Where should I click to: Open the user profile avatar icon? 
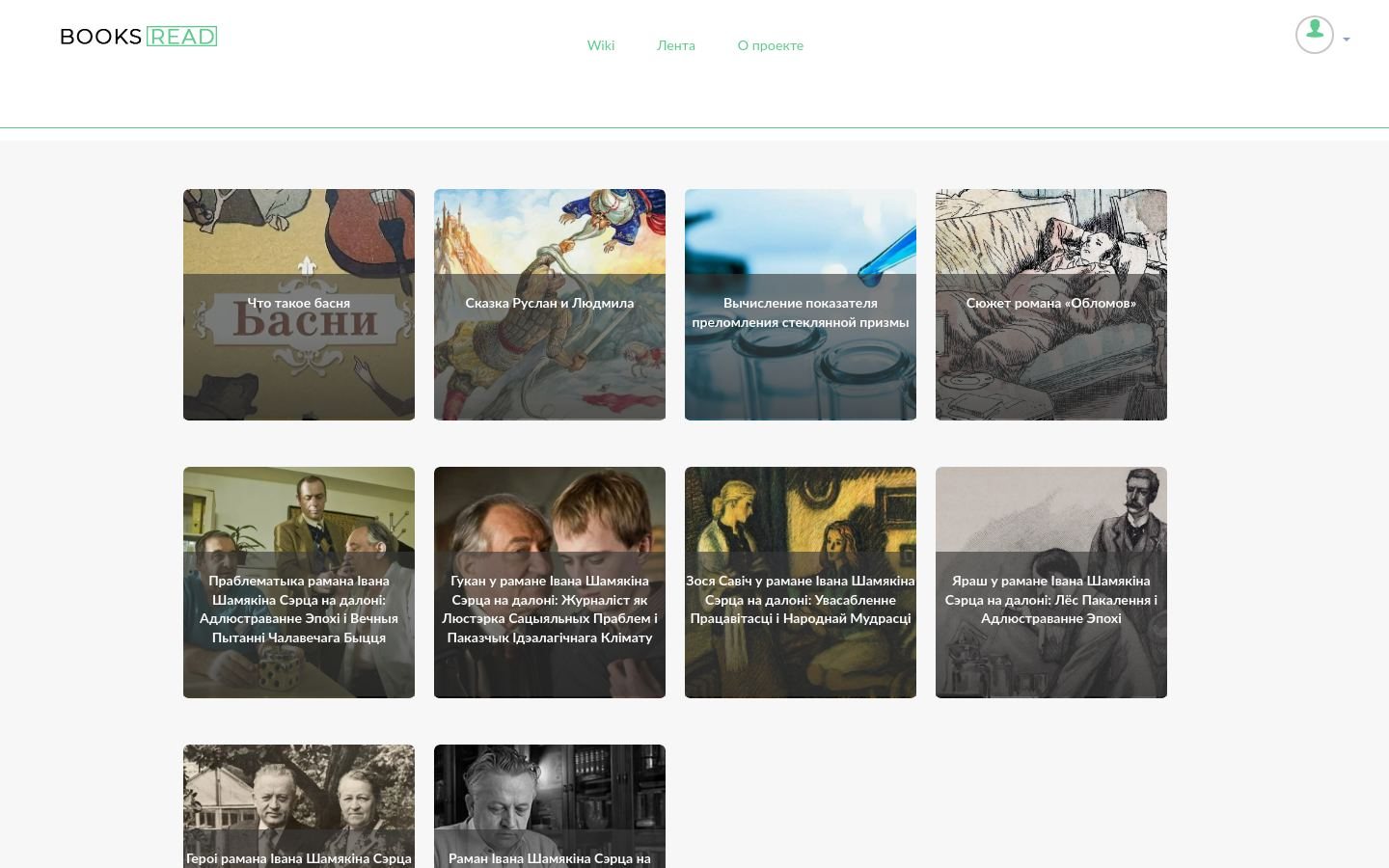coord(1314,35)
